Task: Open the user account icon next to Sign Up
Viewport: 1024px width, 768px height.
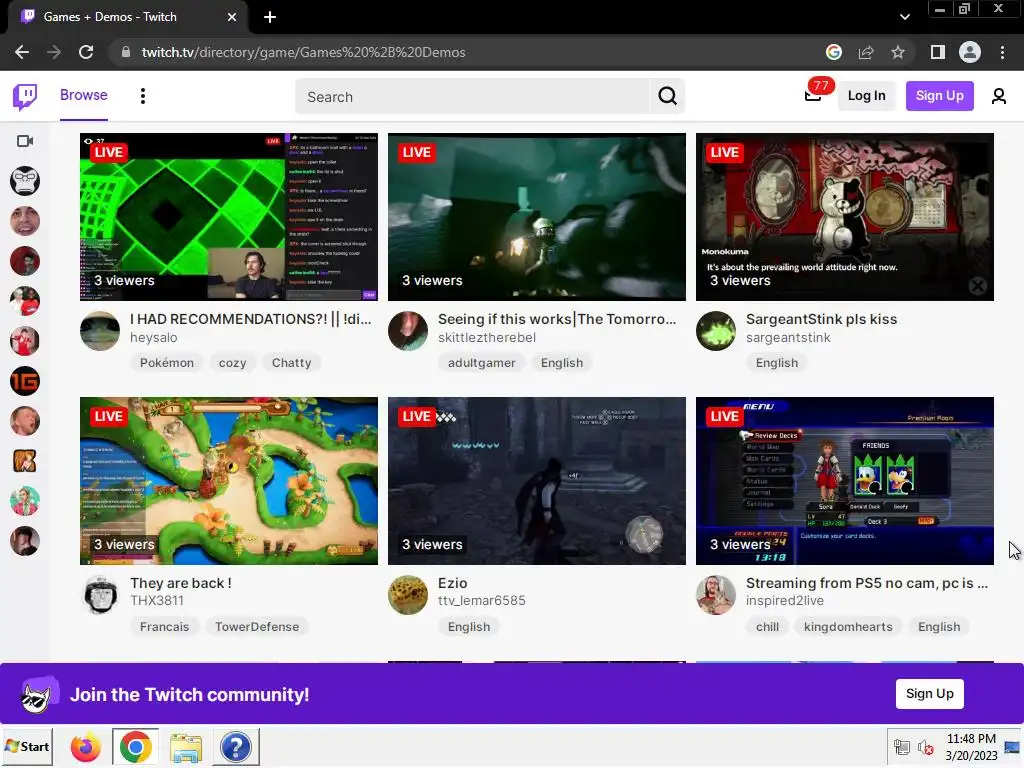Action: coord(999,96)
